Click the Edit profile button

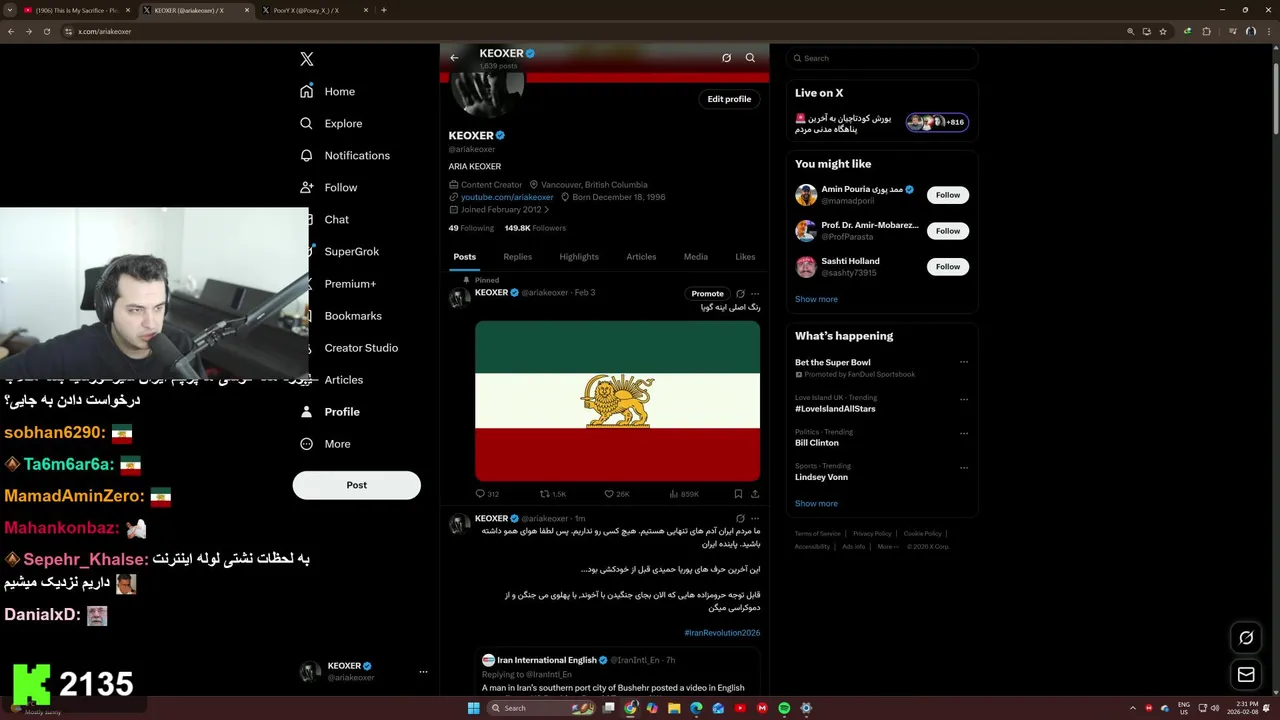tap(729, 99)
